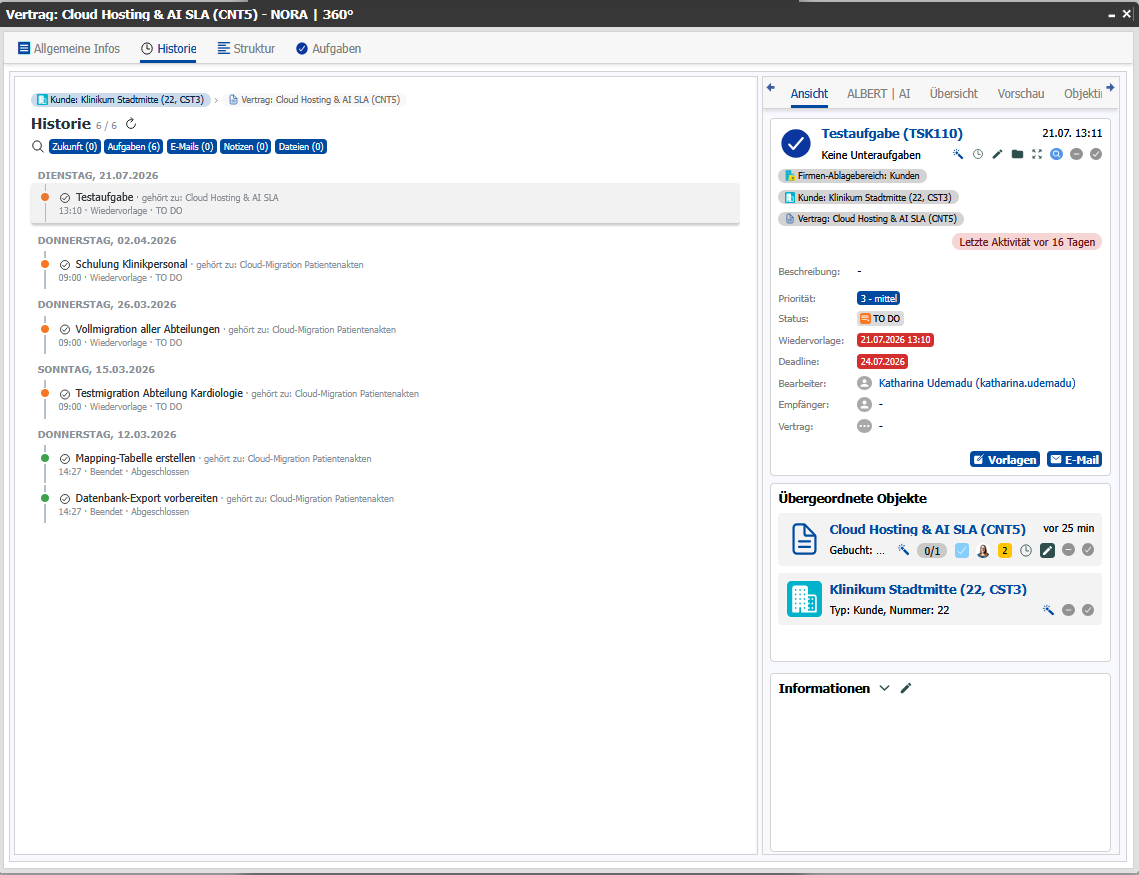
Task: Toggle the Dateien (0) filter
Action: point(301,147)
